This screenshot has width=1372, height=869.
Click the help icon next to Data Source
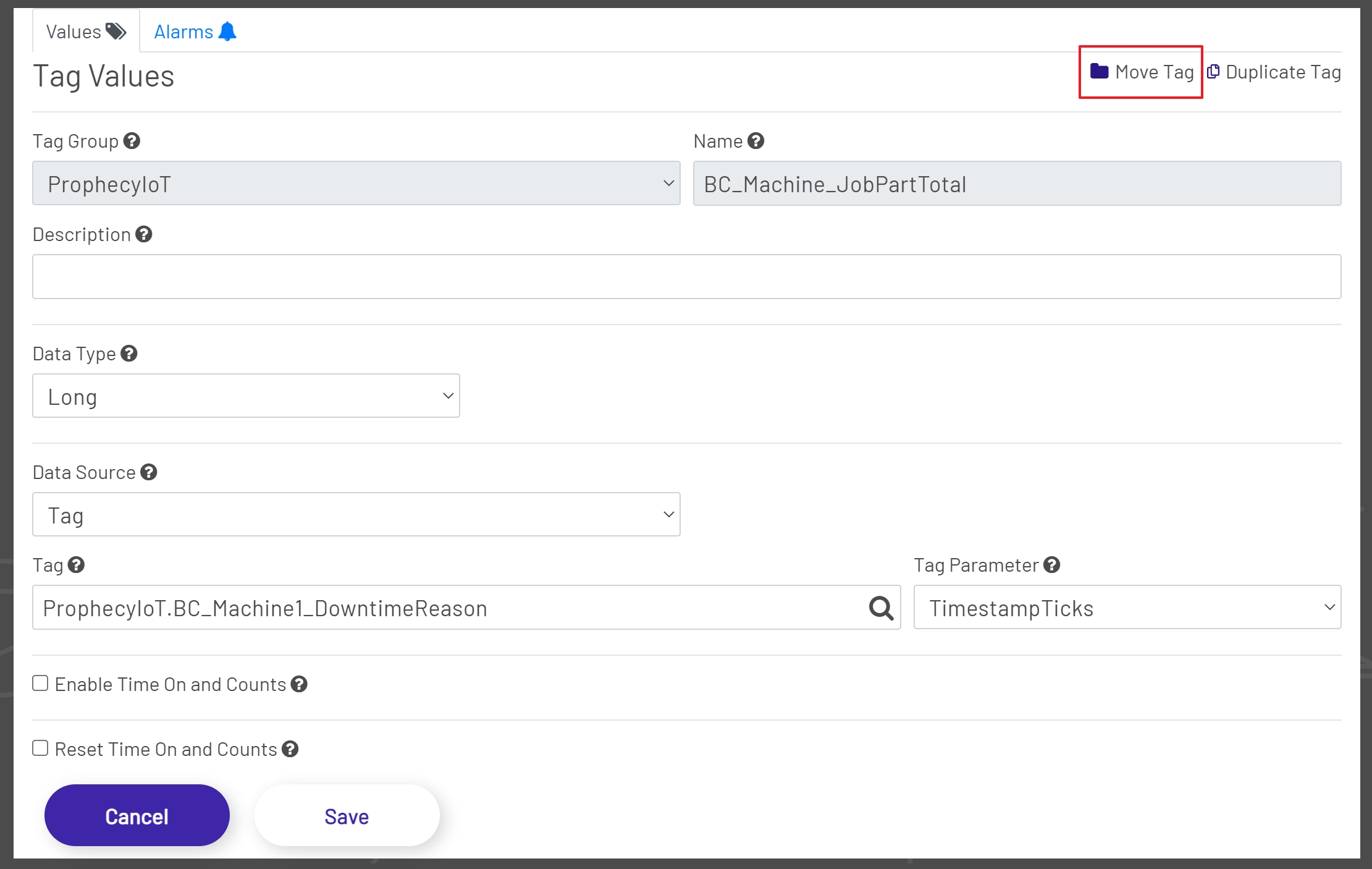point(148,472)
